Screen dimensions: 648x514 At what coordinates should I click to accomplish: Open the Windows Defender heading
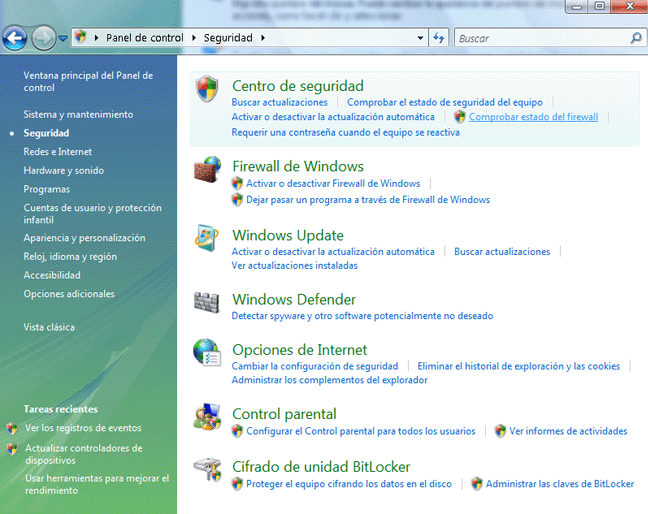[x=294, y=300]
